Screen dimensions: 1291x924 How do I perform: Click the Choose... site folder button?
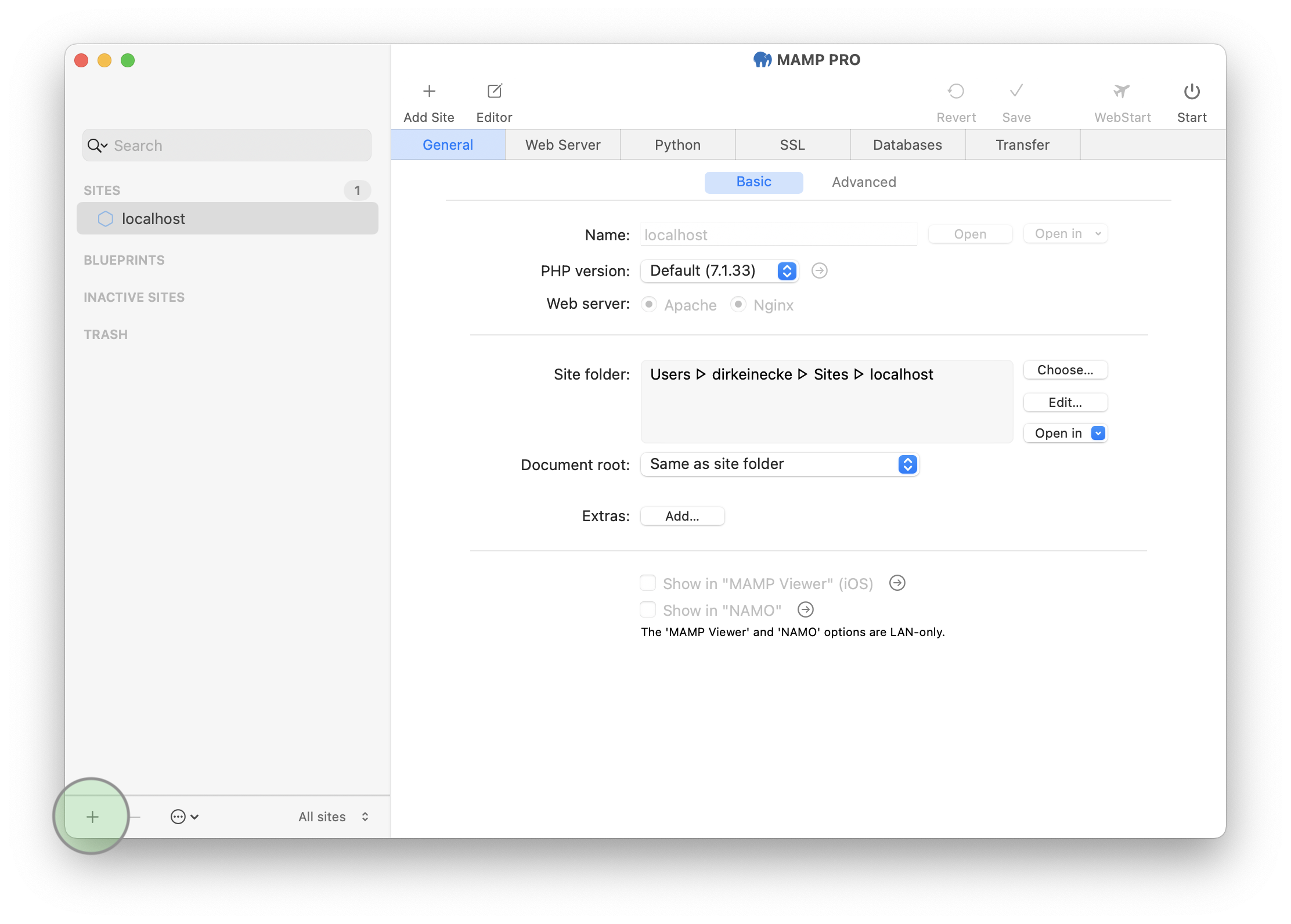coord(1065,370)
